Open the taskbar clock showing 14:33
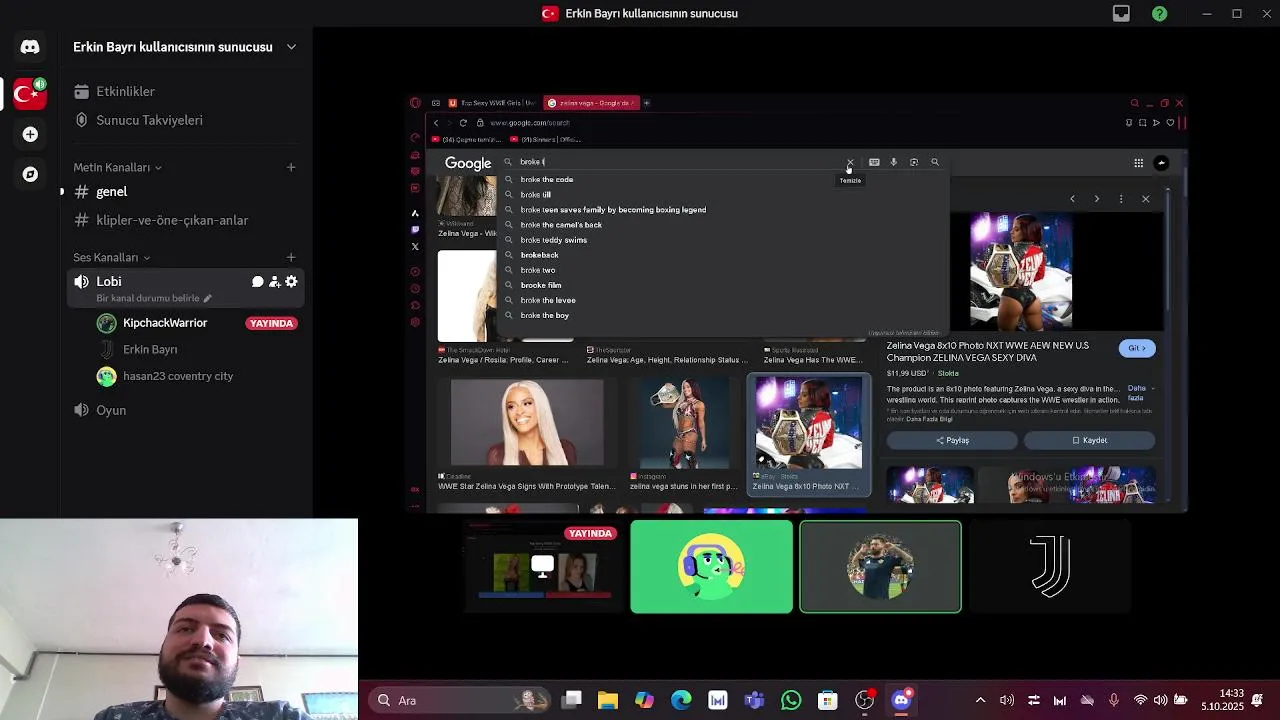 pyautogui.click(x=1221, y=700)
